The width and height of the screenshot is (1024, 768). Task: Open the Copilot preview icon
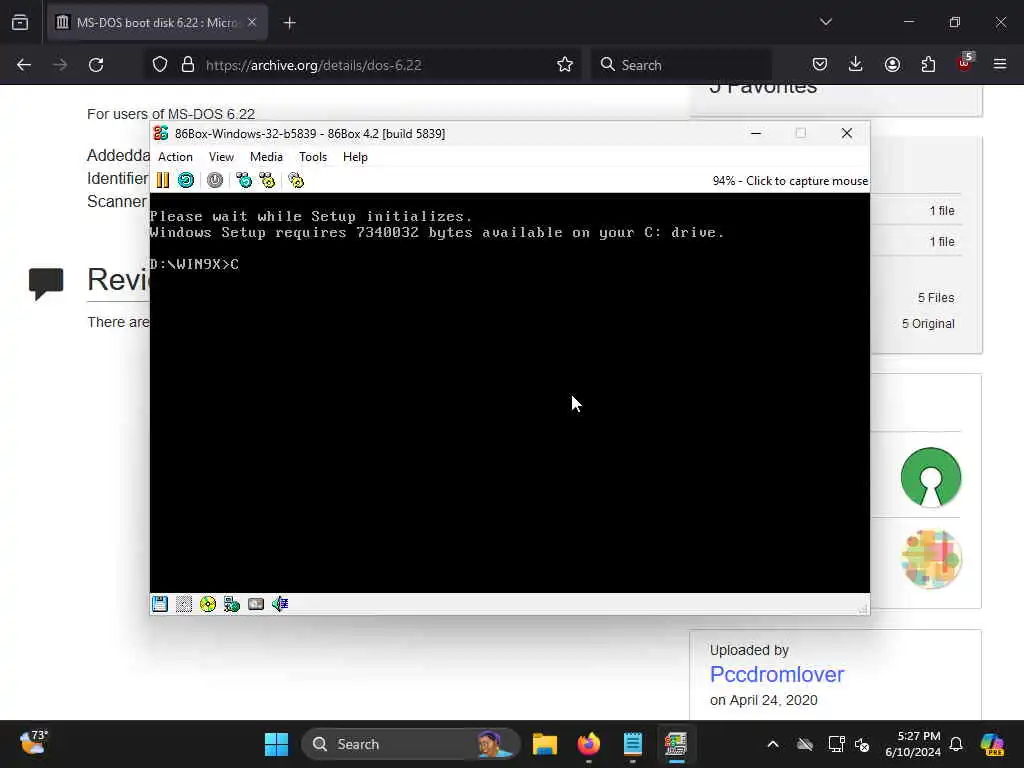992,744
